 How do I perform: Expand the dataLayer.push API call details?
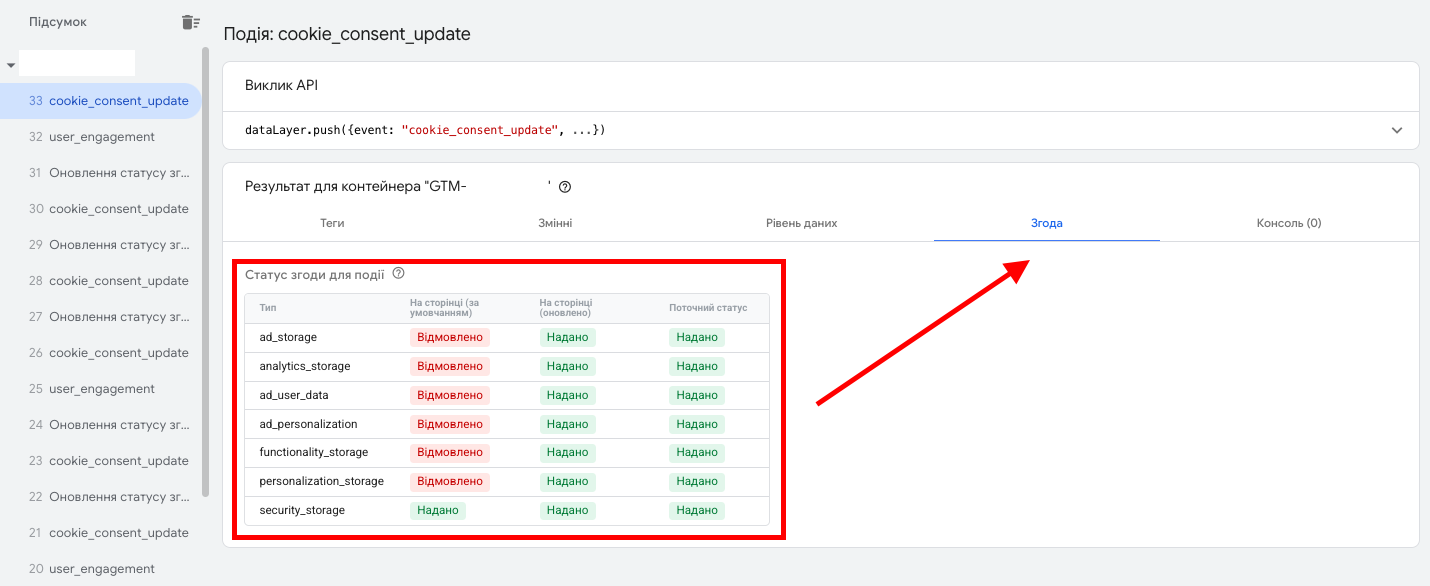coord(1397,131)
